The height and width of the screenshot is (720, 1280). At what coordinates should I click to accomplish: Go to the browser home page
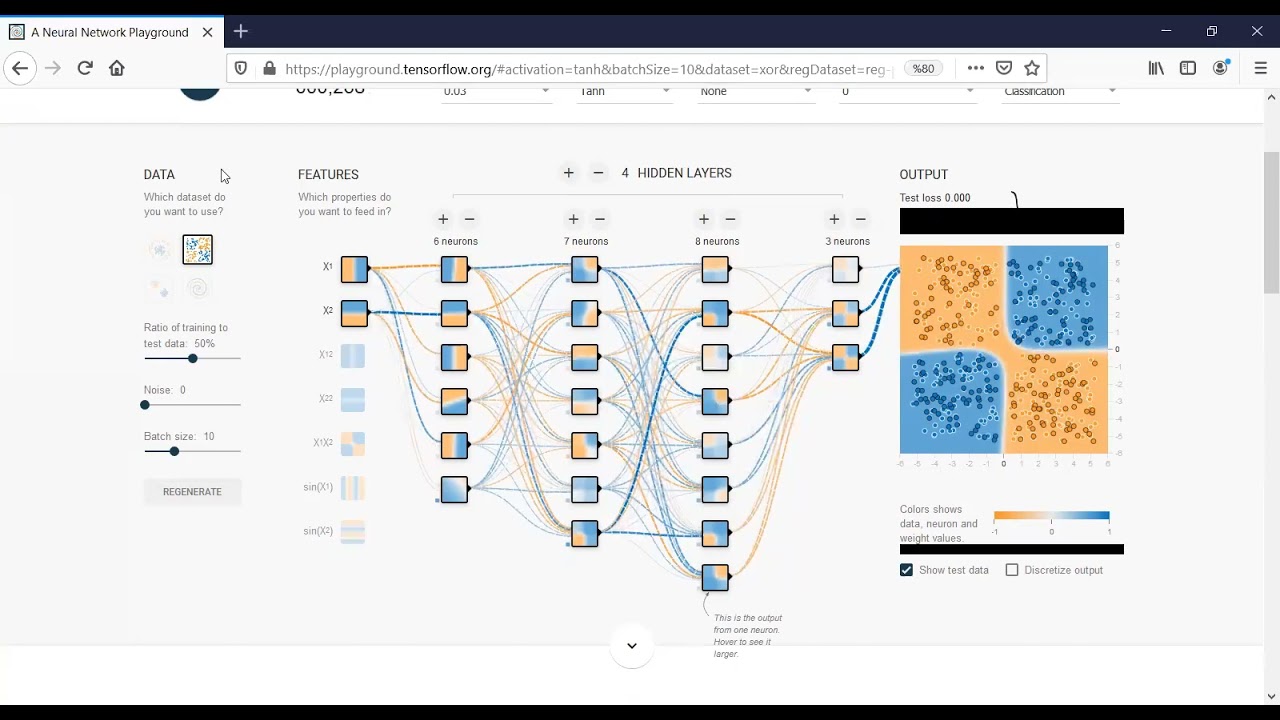(117, 68)
